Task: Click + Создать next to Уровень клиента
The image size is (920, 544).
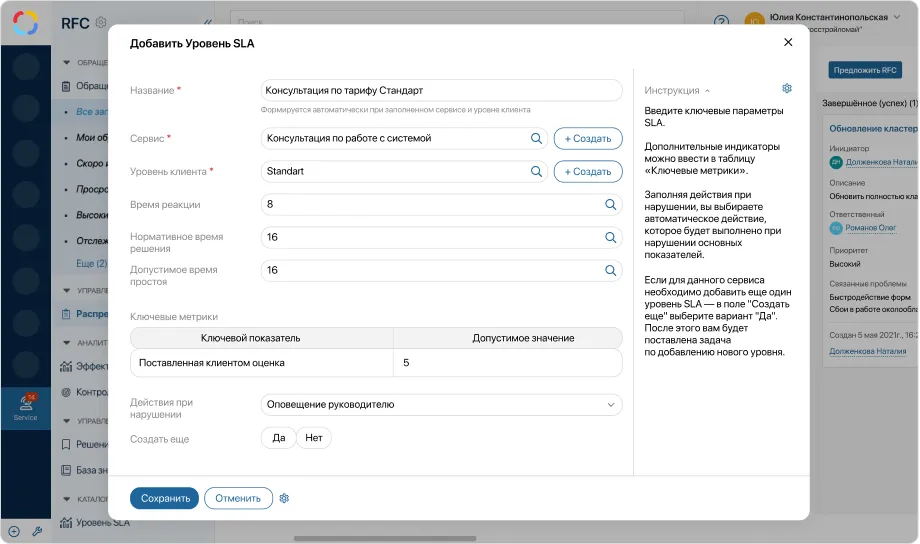Action: [588, 171]
